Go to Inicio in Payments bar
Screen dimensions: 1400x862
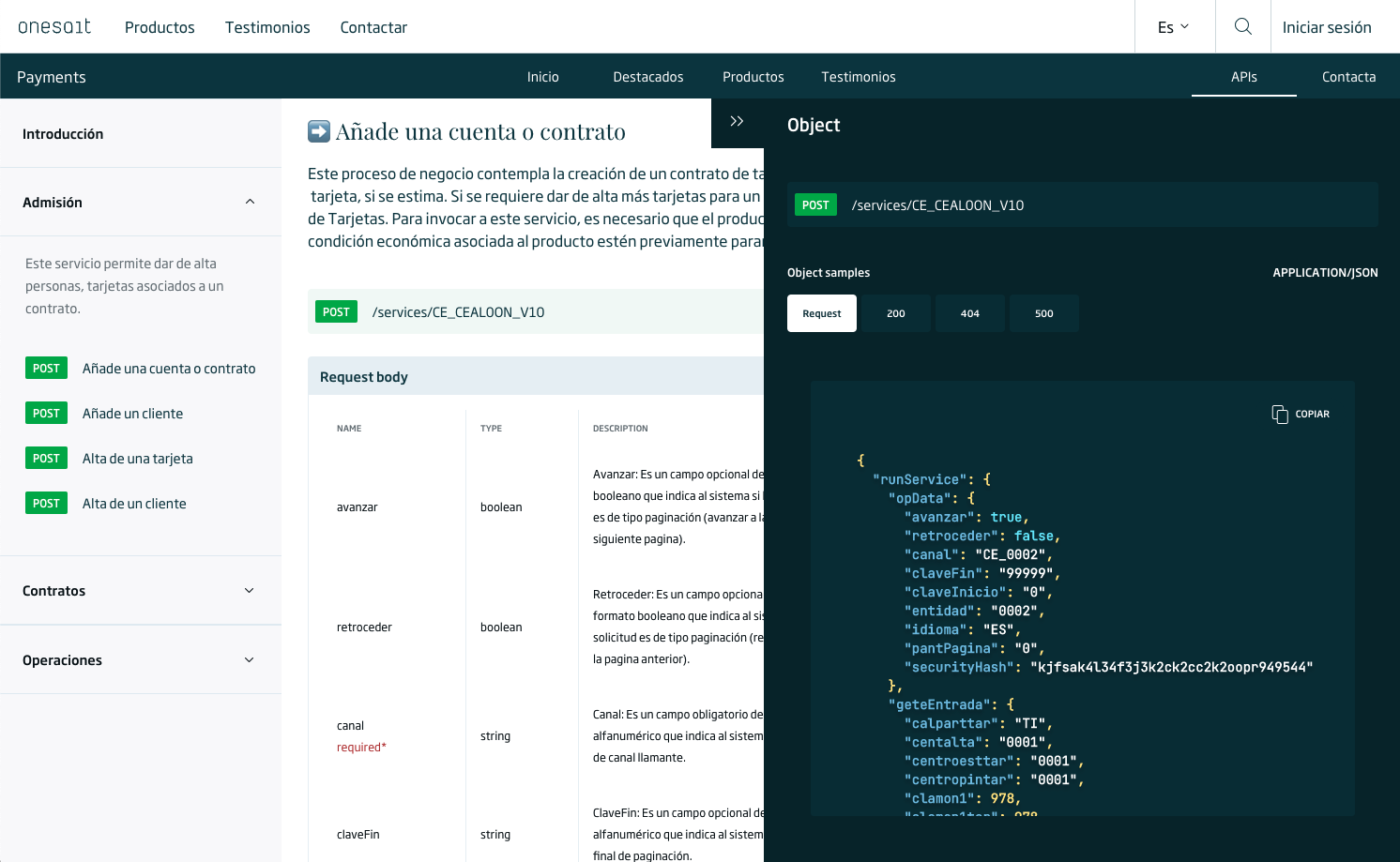pyautogui.click(x=543, y=77)
